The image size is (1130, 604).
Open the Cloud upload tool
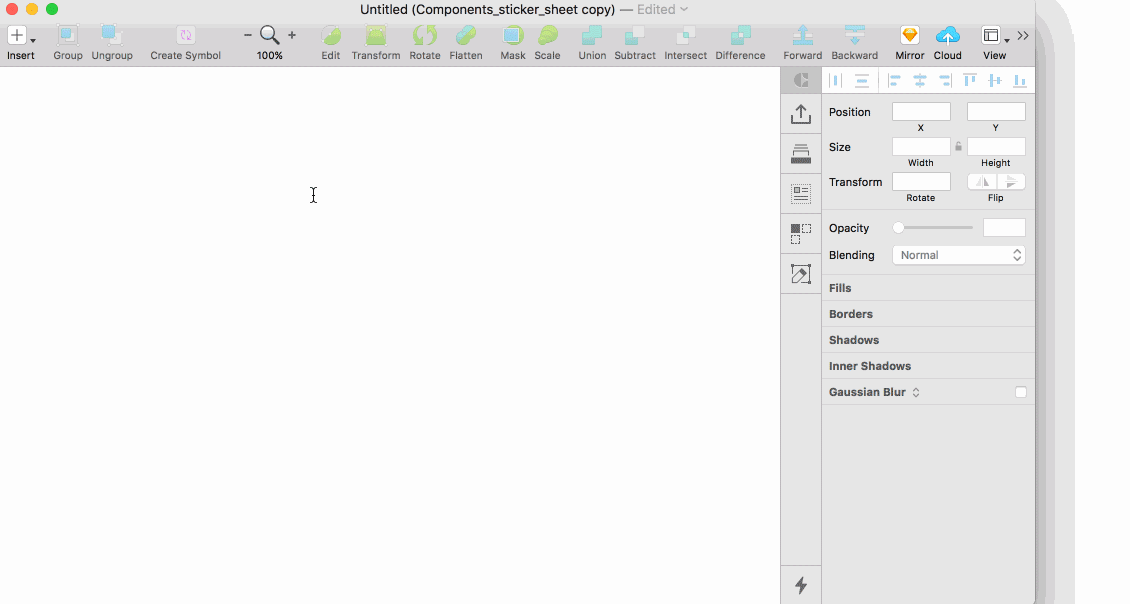pos(947,36)
